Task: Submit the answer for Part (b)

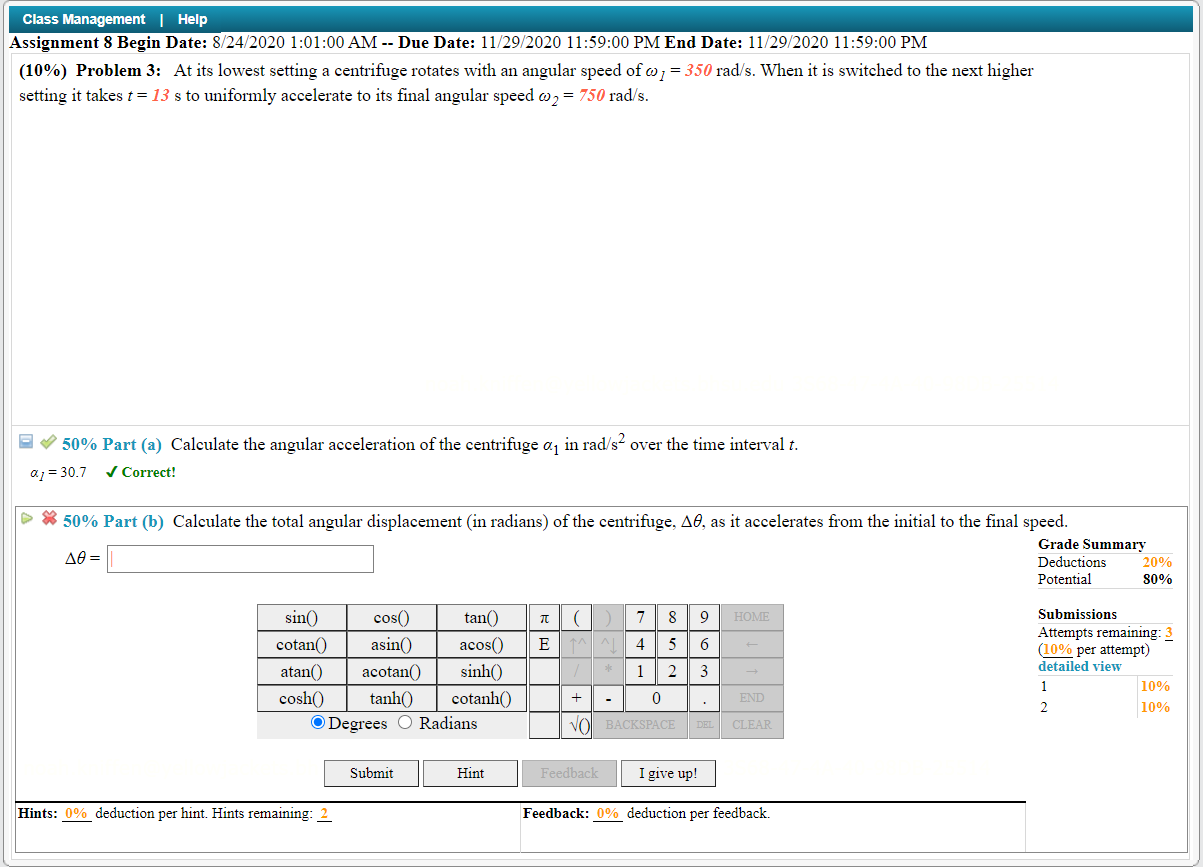Action: point(371,773)
